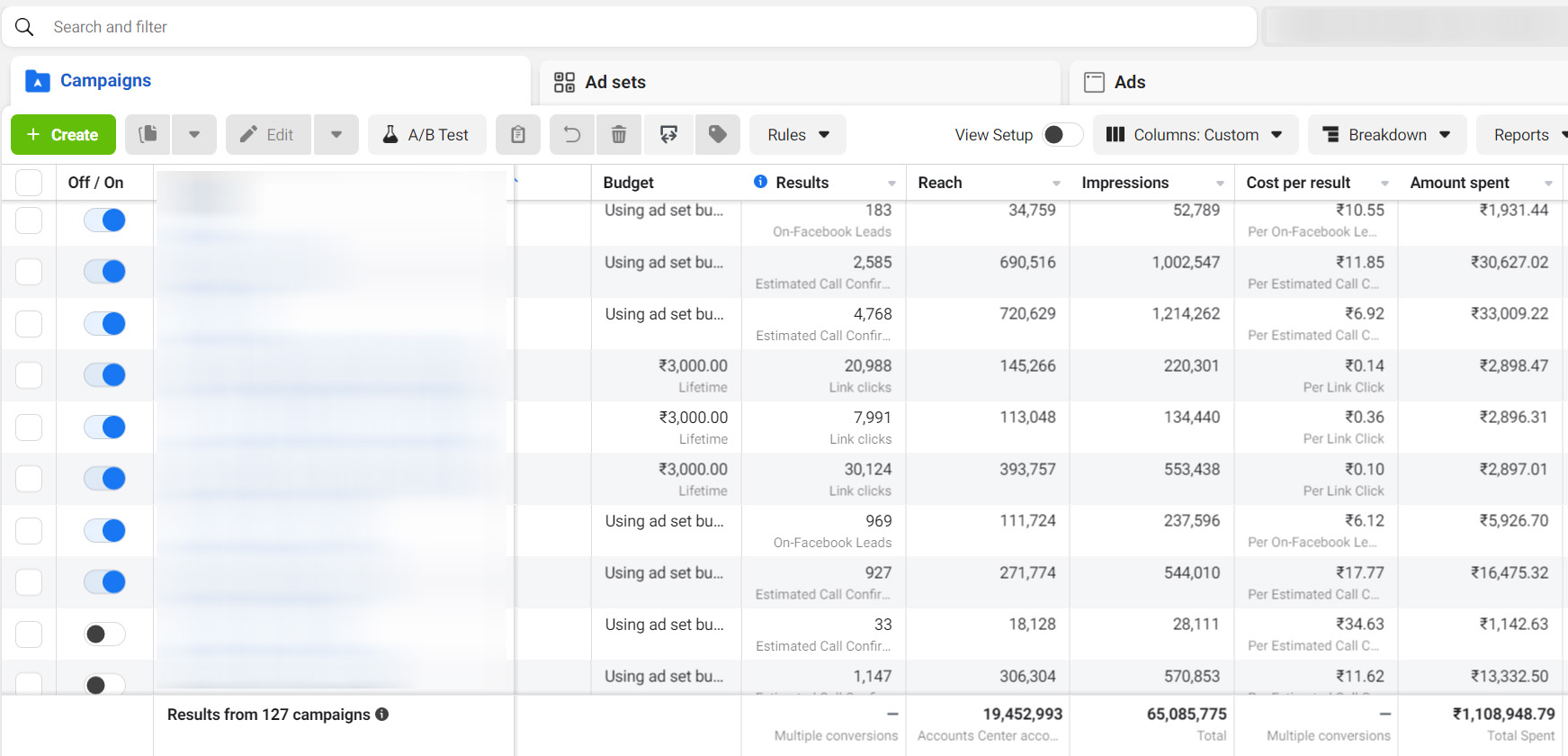Switch to the Ad sets tab
1568x756 pixels.
tap(800, 82)
